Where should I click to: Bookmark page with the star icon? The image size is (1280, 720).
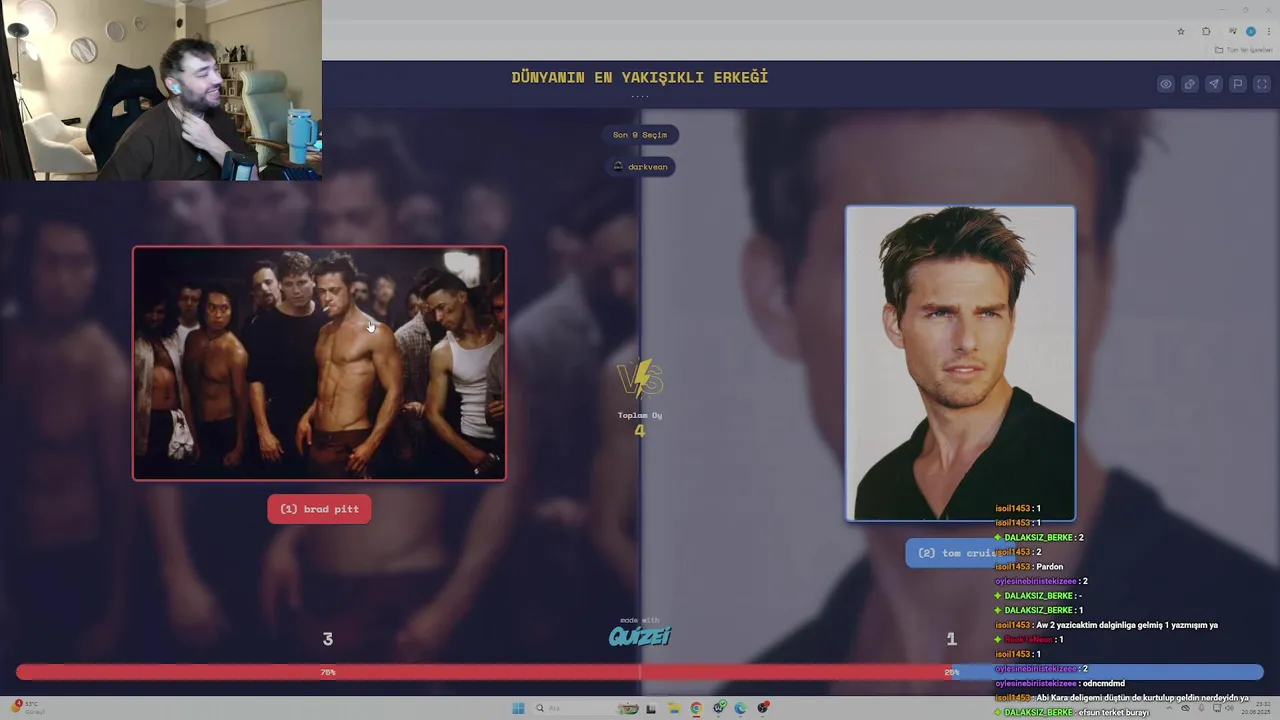tap(1181, 31)
